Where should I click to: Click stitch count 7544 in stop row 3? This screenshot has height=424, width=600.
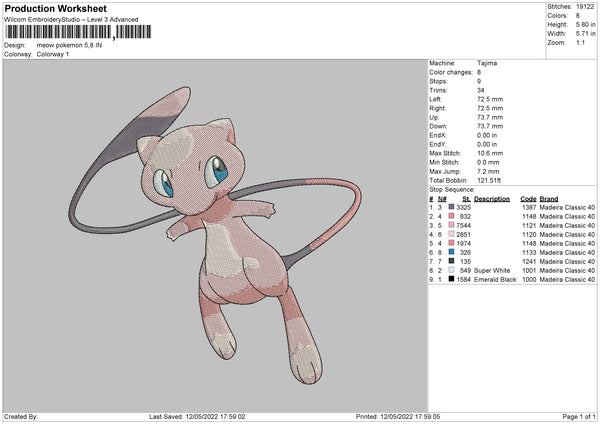(464, 225)
